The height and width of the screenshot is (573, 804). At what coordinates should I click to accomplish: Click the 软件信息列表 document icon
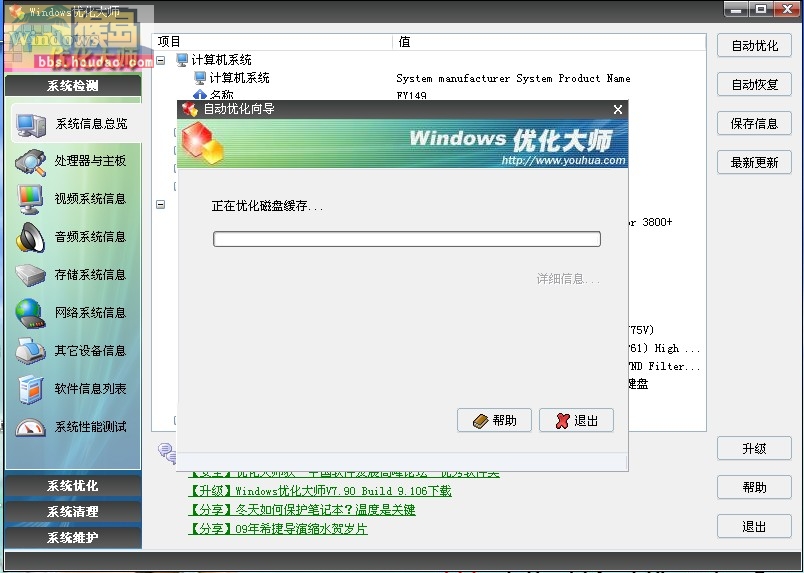31,389
